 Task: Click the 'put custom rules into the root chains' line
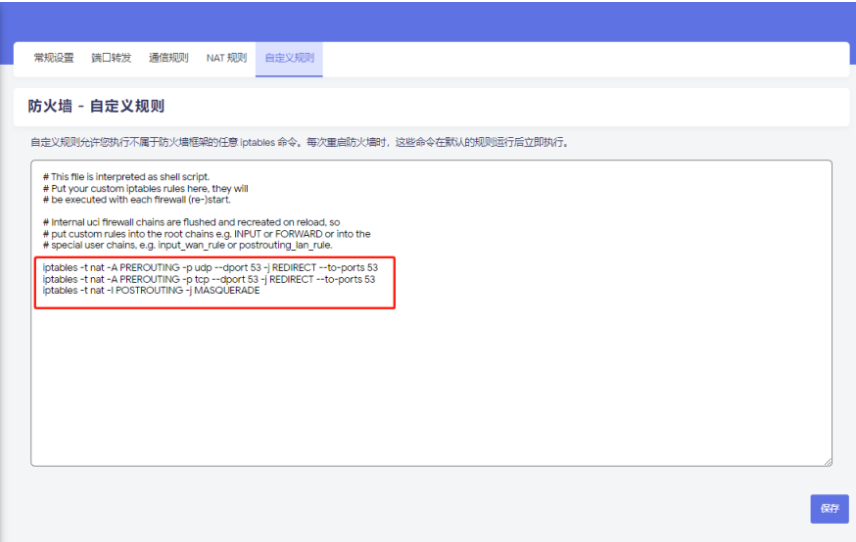206,233
